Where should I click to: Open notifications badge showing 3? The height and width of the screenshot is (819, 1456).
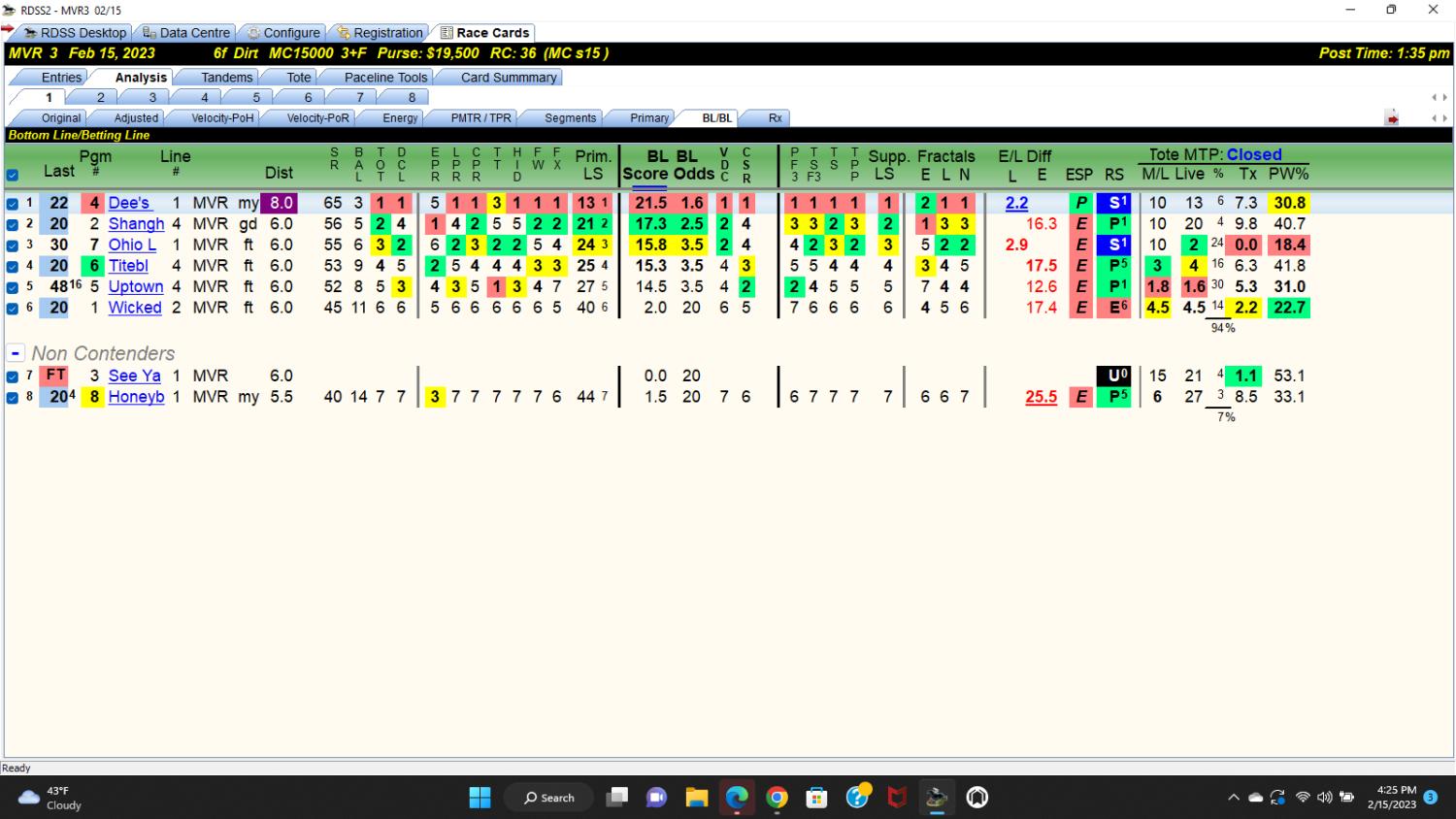(1430, 797)
